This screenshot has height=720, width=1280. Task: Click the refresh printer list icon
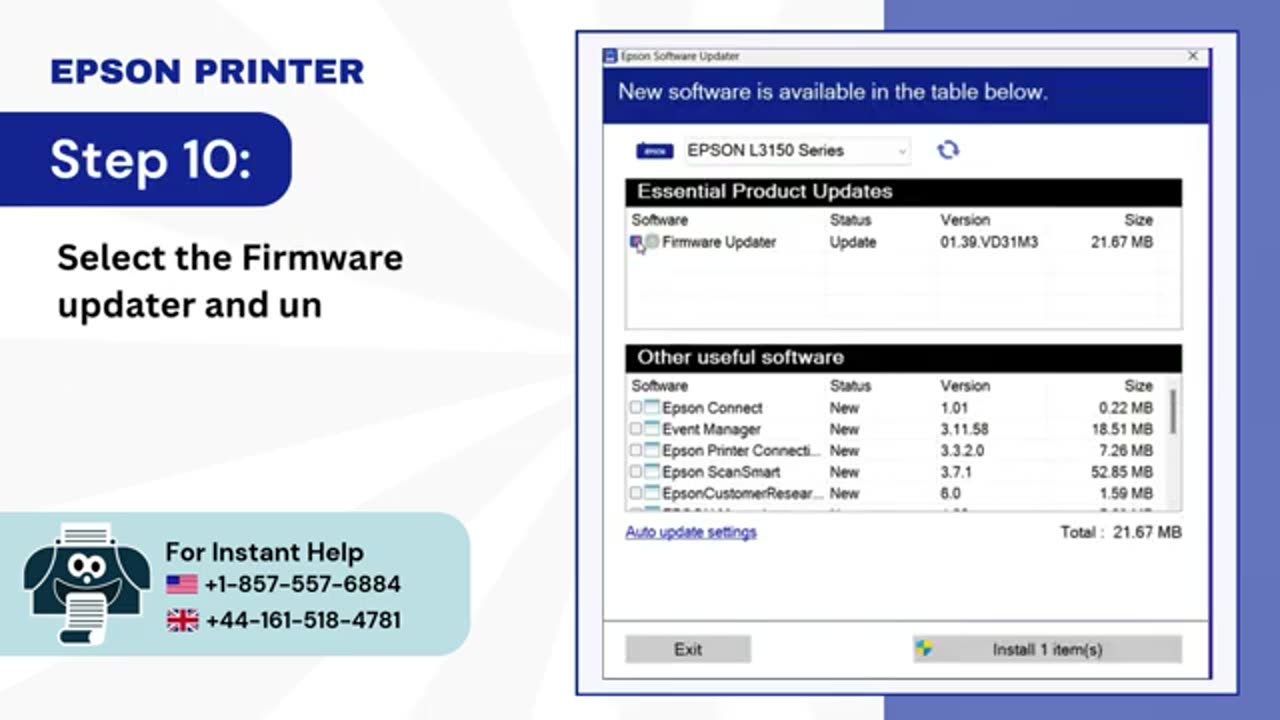(x=948, y=150)
